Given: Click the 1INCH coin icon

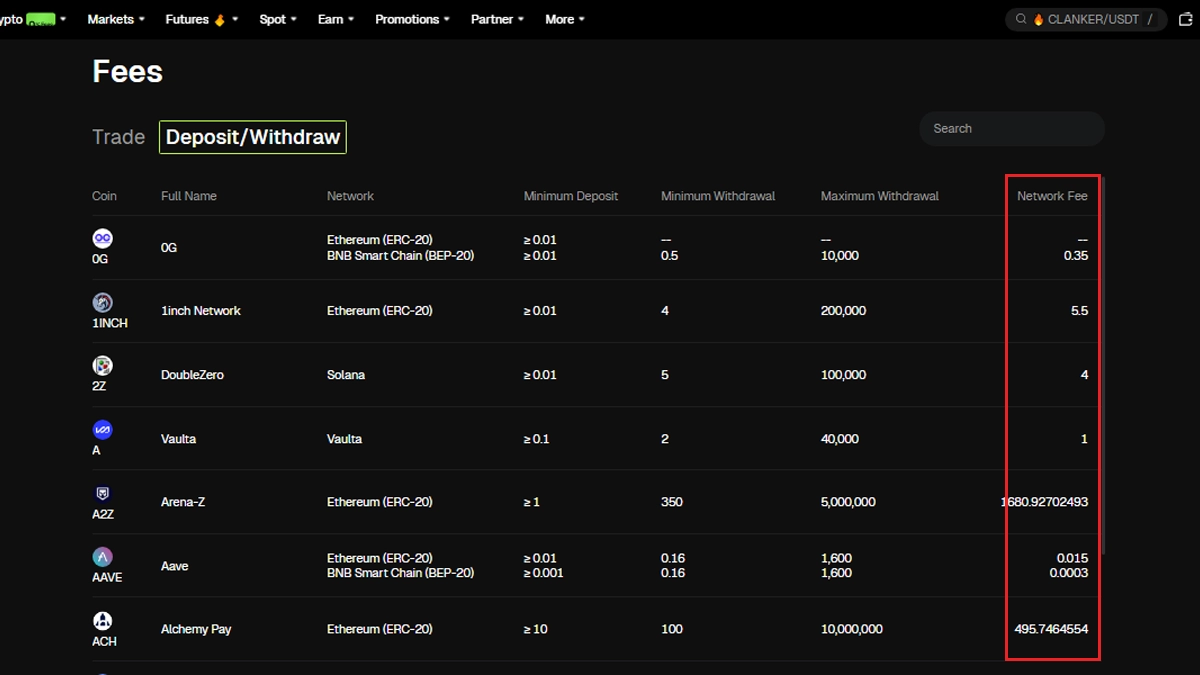Looking at the screenshot, I should click(x=102, y=303).
